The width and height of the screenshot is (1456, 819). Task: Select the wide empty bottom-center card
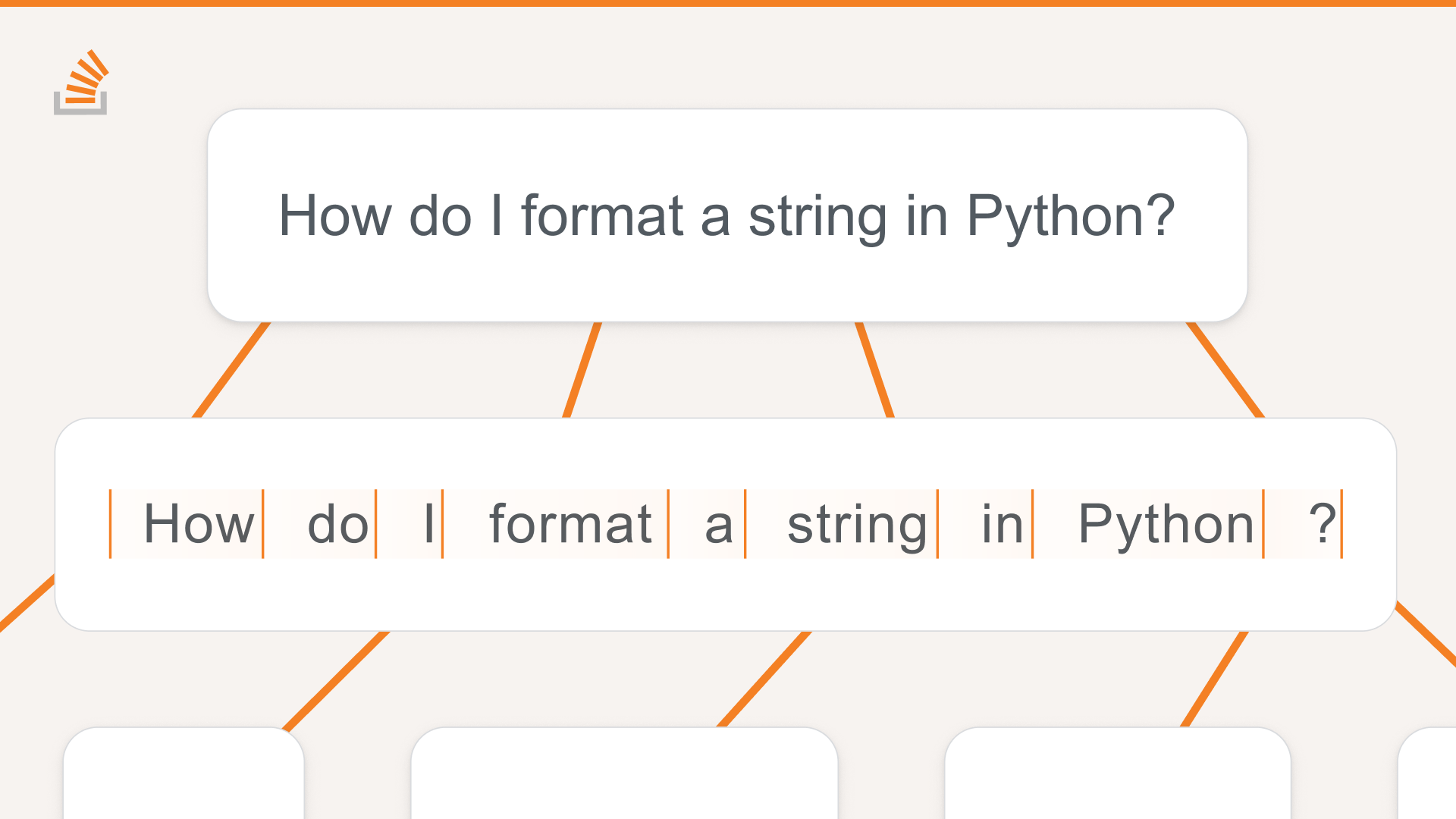point(624,775)
